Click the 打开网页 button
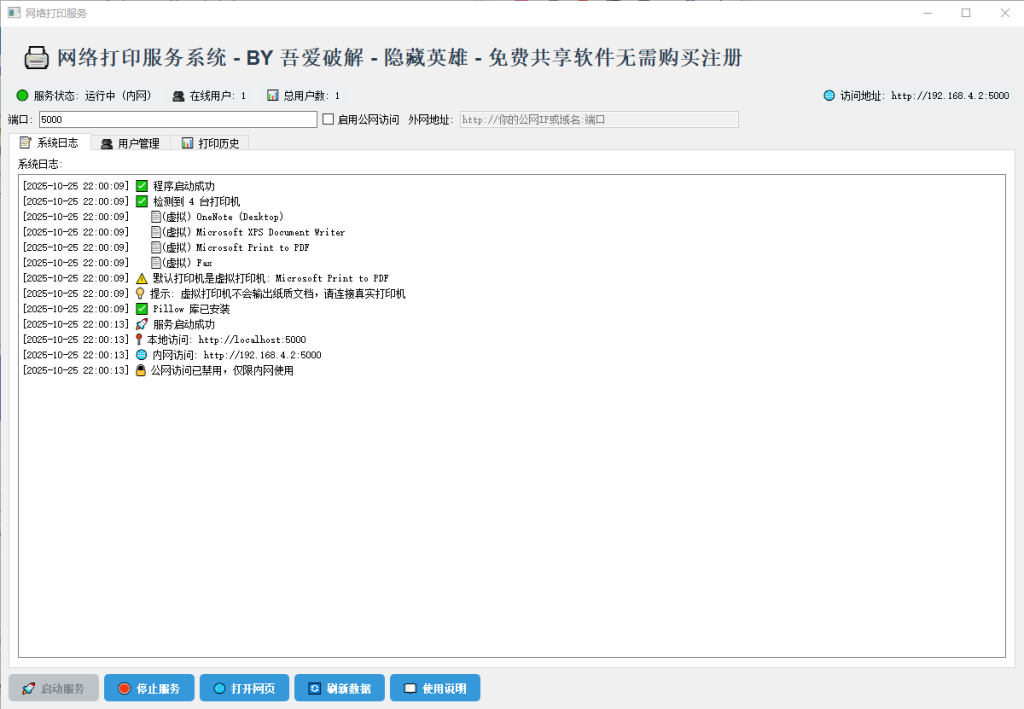The height and width of the screenshot is (709, 1024). pos(244,688)
